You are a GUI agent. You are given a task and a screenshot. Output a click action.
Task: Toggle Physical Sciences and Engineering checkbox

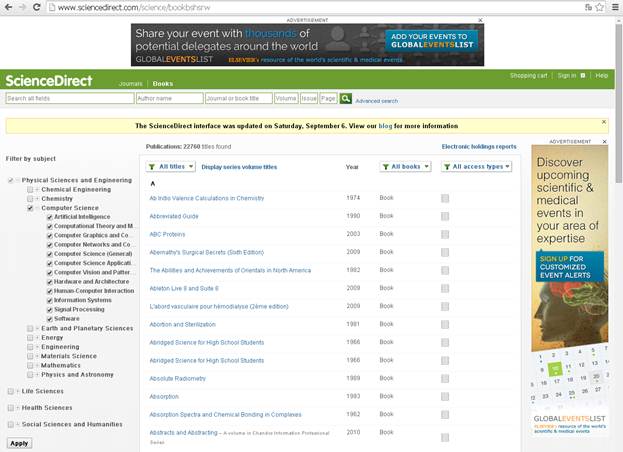tap(11, 180)
